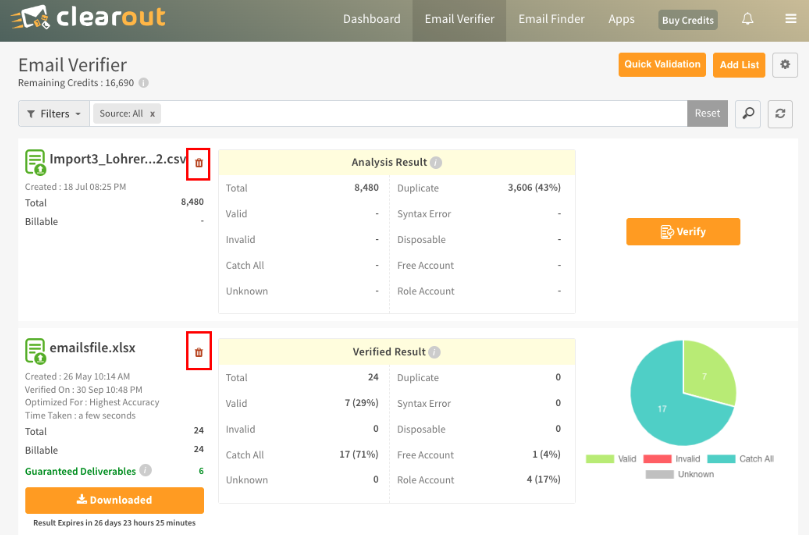809x535 pixels.
Task: Click the refresh list icon
Action: (x=780, y=114)
